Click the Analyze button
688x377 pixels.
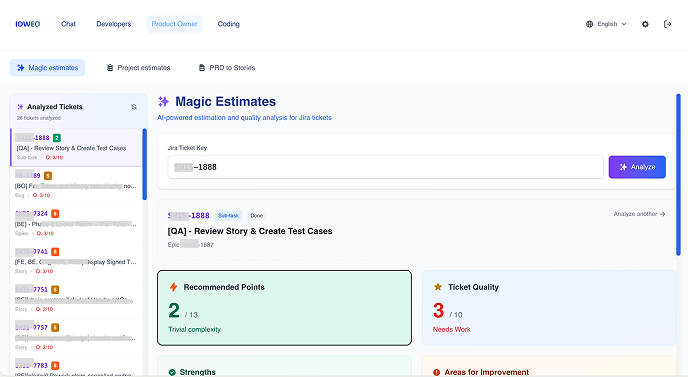[x=637, y=167]
